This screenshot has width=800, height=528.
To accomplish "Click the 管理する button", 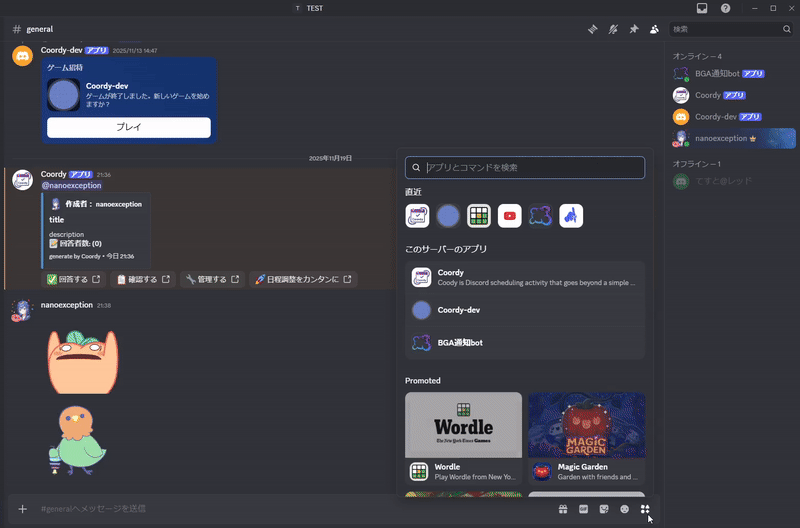I will click(212, 279).
